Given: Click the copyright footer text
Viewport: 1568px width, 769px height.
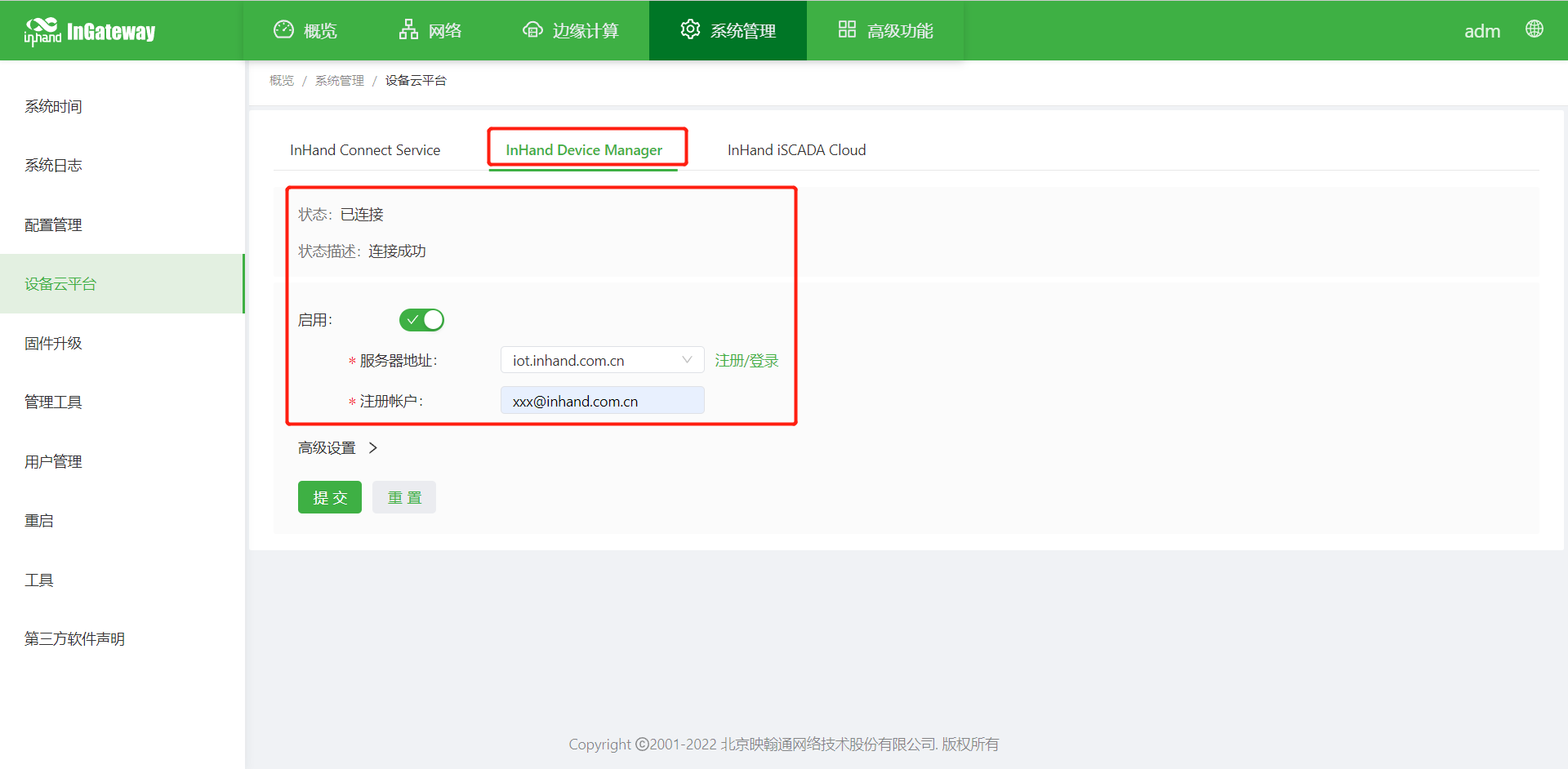Looking at the screenshot, I should (x=784, y=745).
